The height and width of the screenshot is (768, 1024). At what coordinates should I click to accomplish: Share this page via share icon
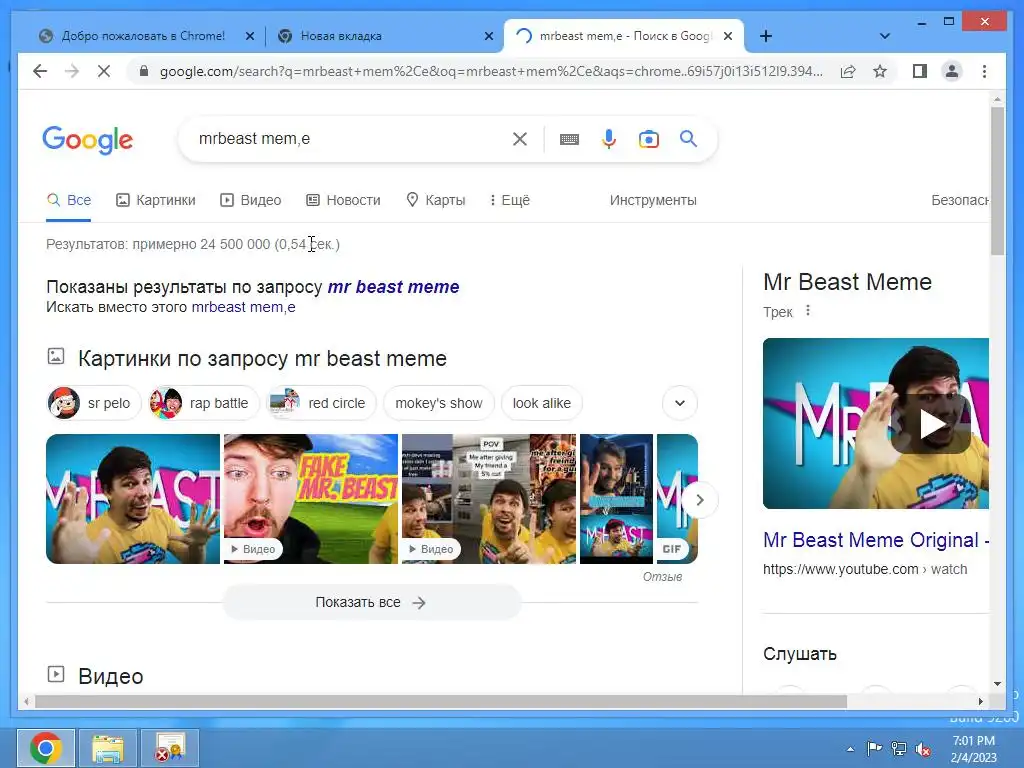point(848,71)
